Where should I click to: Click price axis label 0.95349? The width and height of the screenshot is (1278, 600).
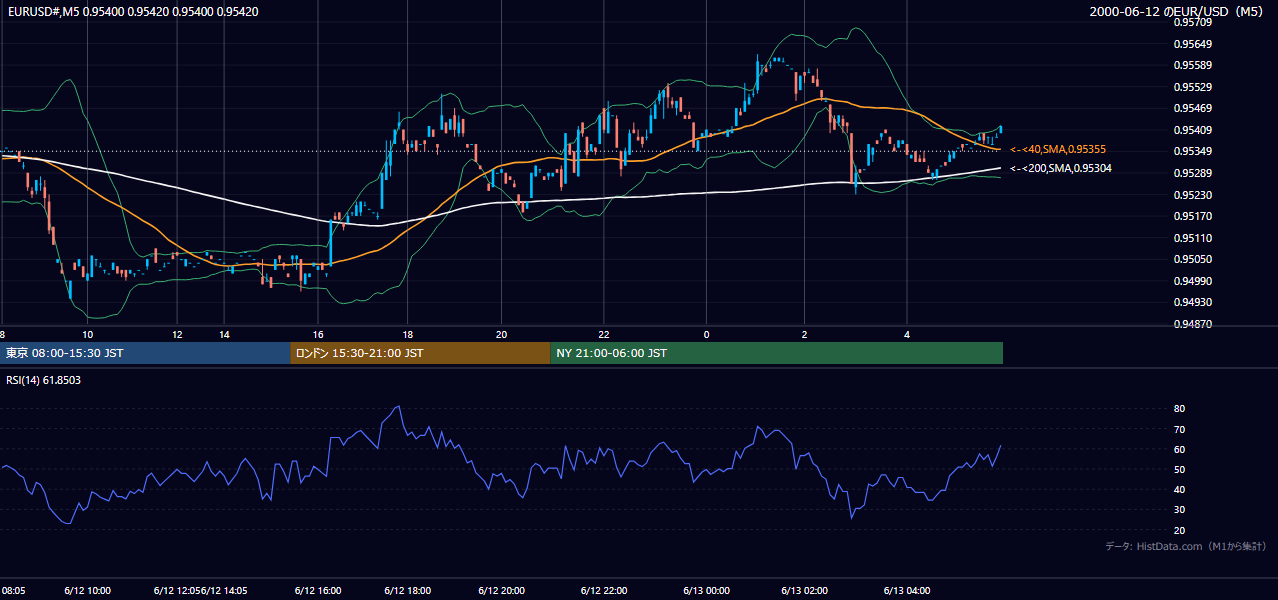tap(1193, 151)
